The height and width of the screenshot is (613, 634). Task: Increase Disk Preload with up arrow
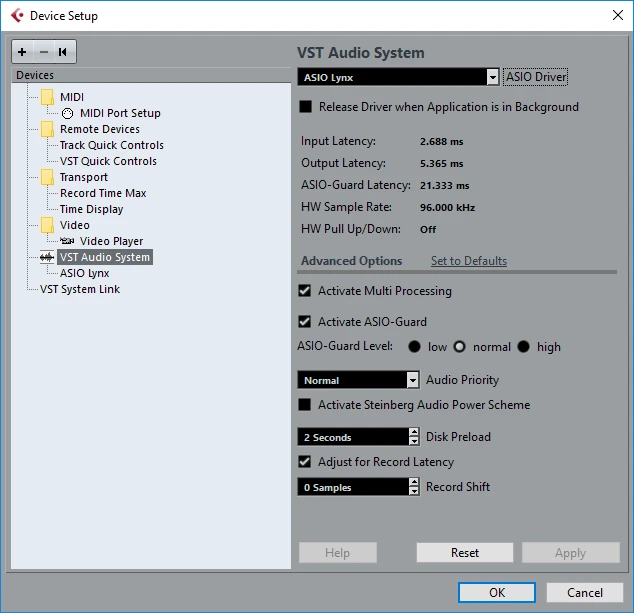[413, 432]
